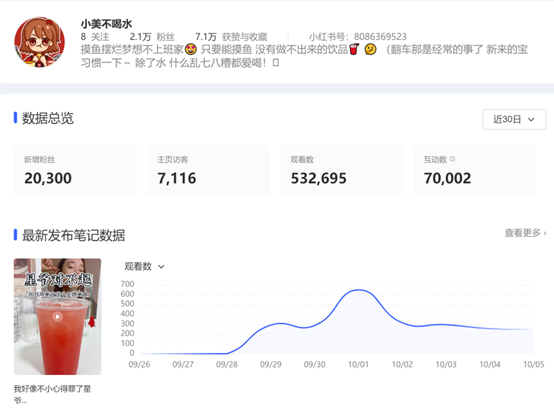Click the username 小美不喝水
The image size is (554, 411).
(106, 24)
